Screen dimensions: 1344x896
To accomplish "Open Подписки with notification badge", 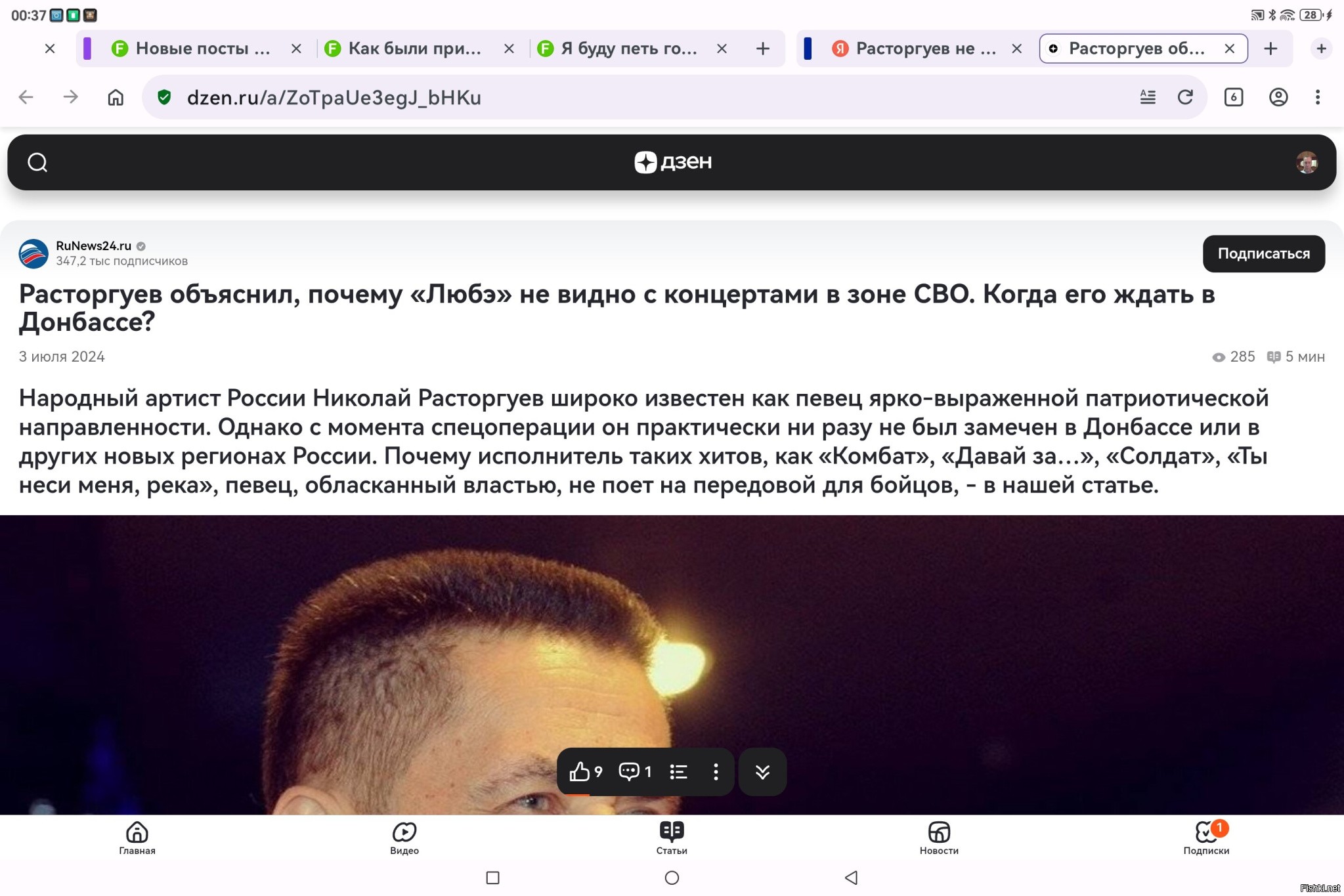I will coord(1207,838).
